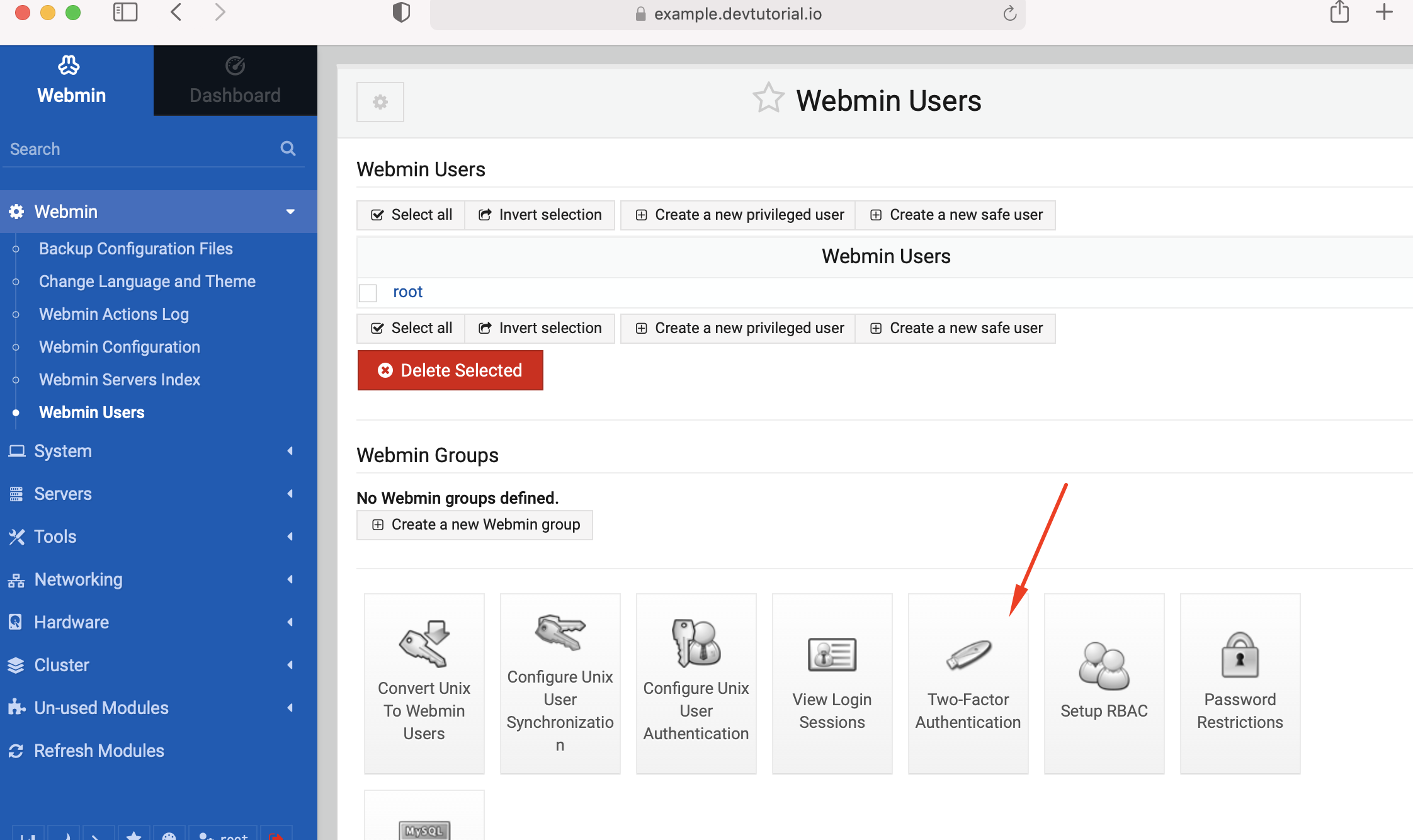Image resolution: width=1413 pixels, height=840 pixels.
Task: Click Invert selection above the user list
Action: pyautogui.click(x=540, y=215)
